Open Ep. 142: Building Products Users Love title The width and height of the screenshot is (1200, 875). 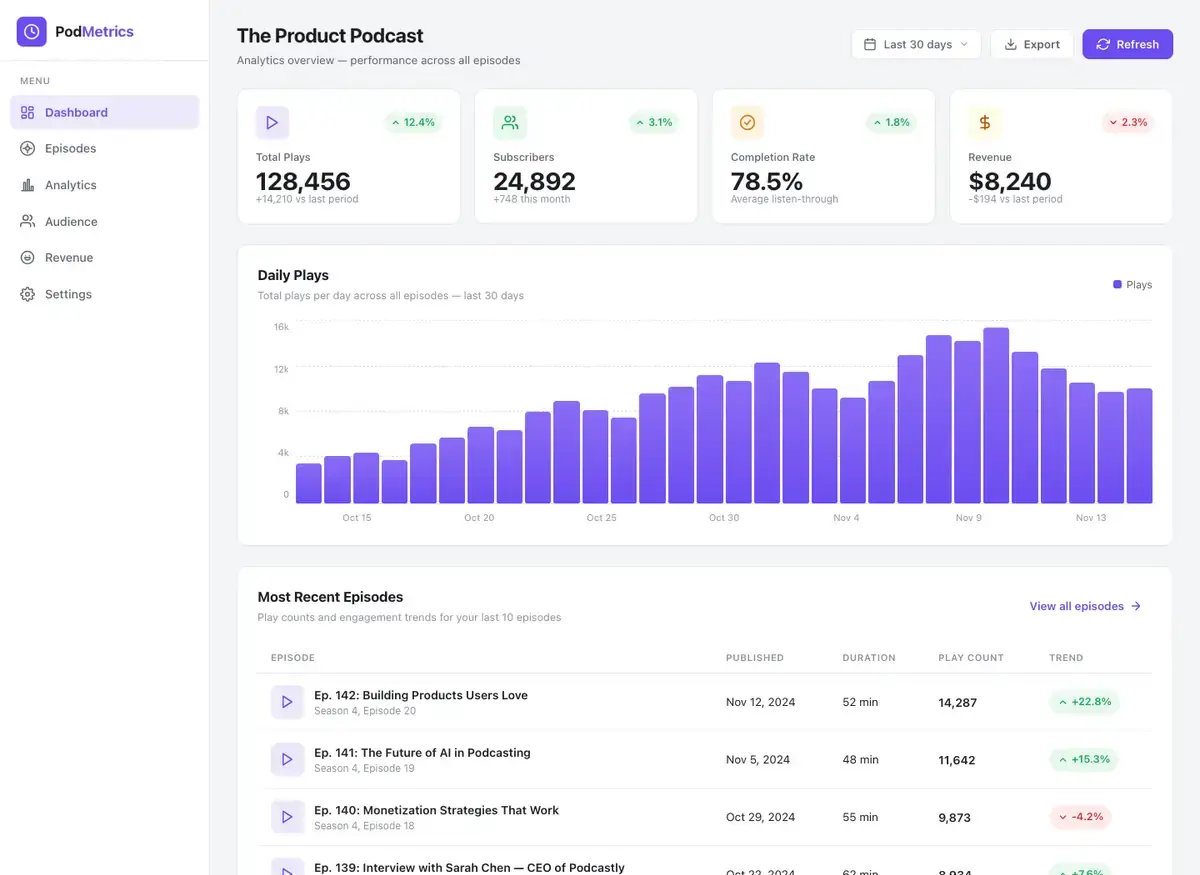pos(421,695)
